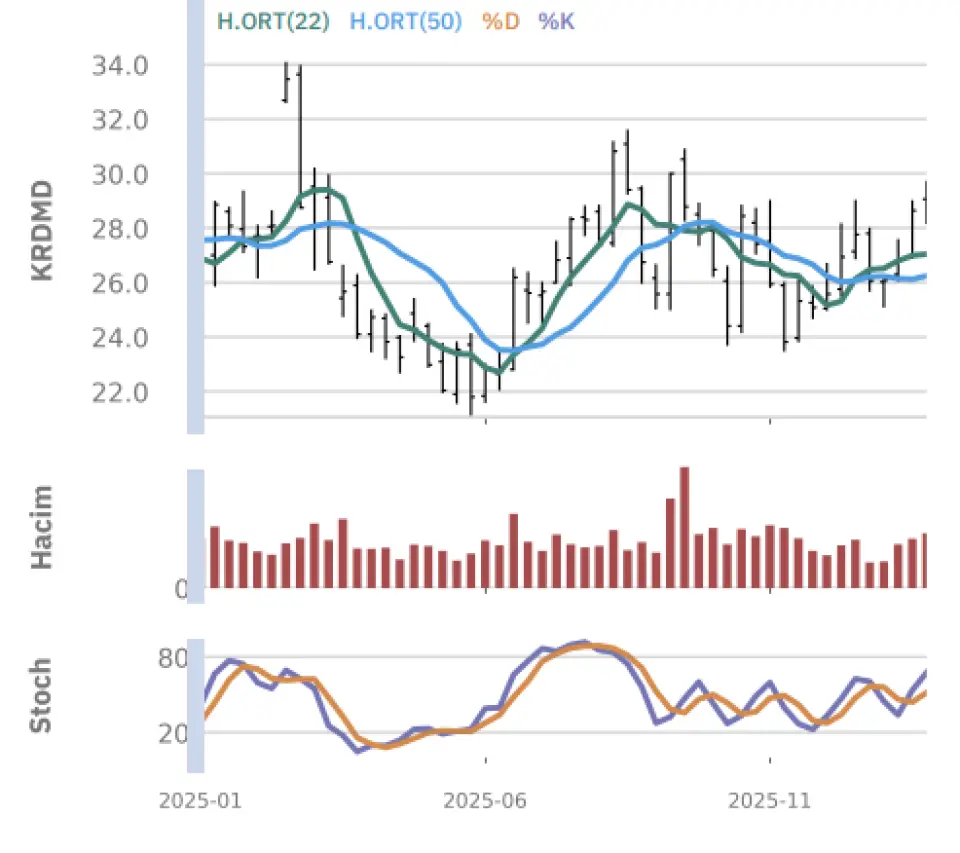The width and height of the screenshot is (960, 853).
Task: Click the blue strip beside the Stoch panel
Action: click(196, 705)
